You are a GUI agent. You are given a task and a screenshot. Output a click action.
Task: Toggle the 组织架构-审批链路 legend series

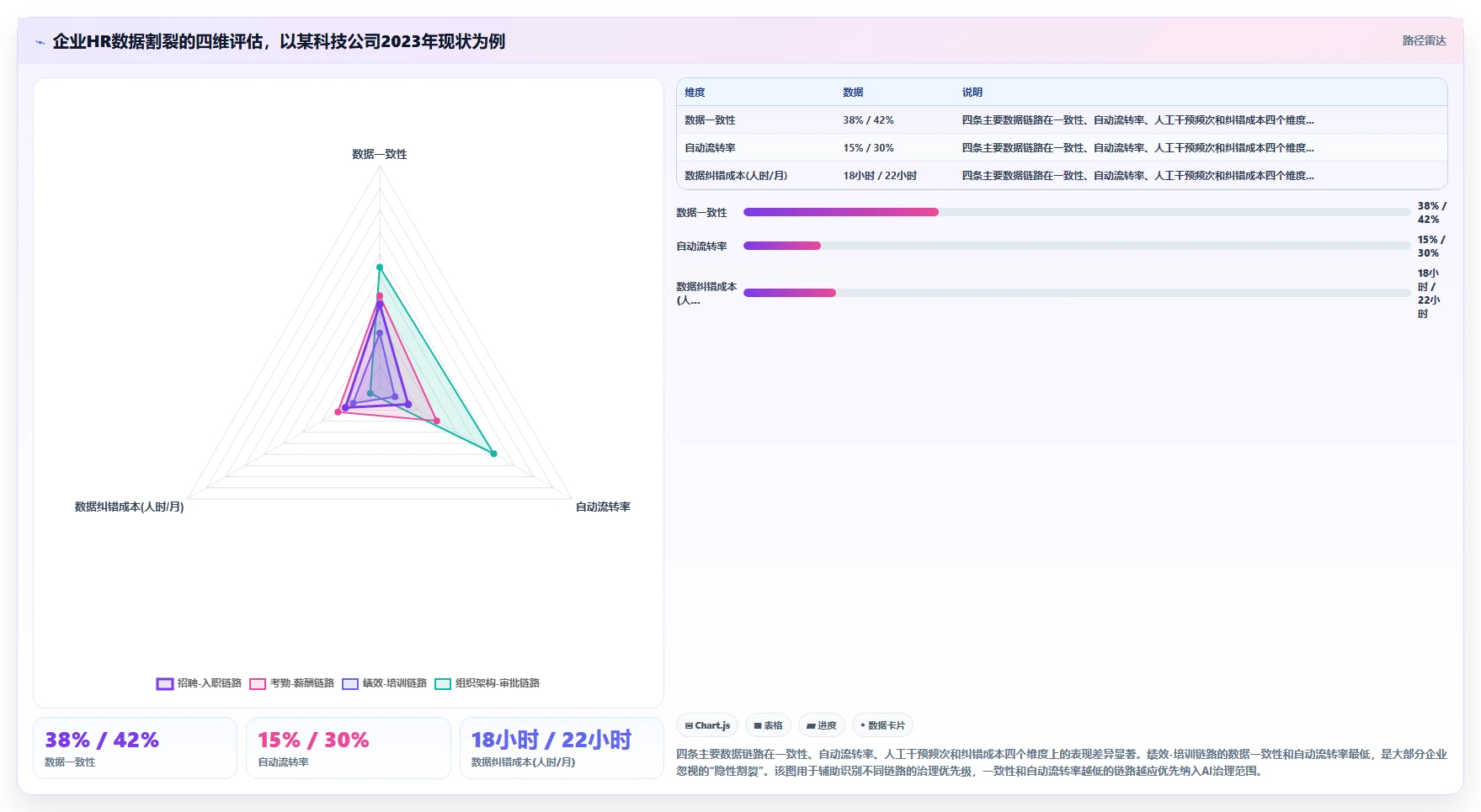pyautogui.click(x=487, y=683)
